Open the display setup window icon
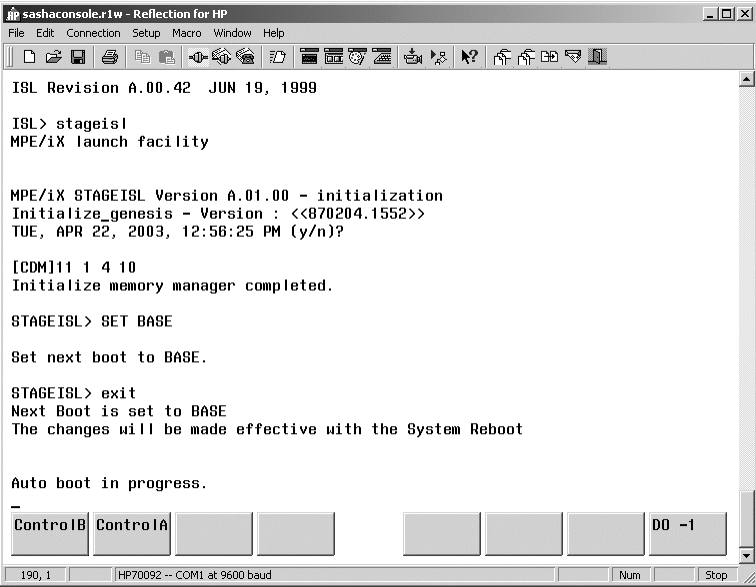Image resolution: width=756 pixels, height=587 pixels. point(333,57)
